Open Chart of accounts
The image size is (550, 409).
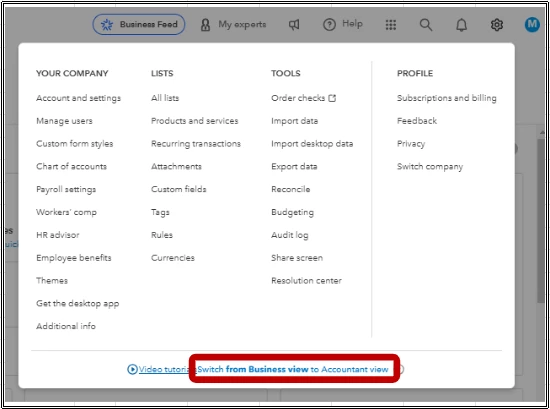pyautogui.click(x=71, y=167)
